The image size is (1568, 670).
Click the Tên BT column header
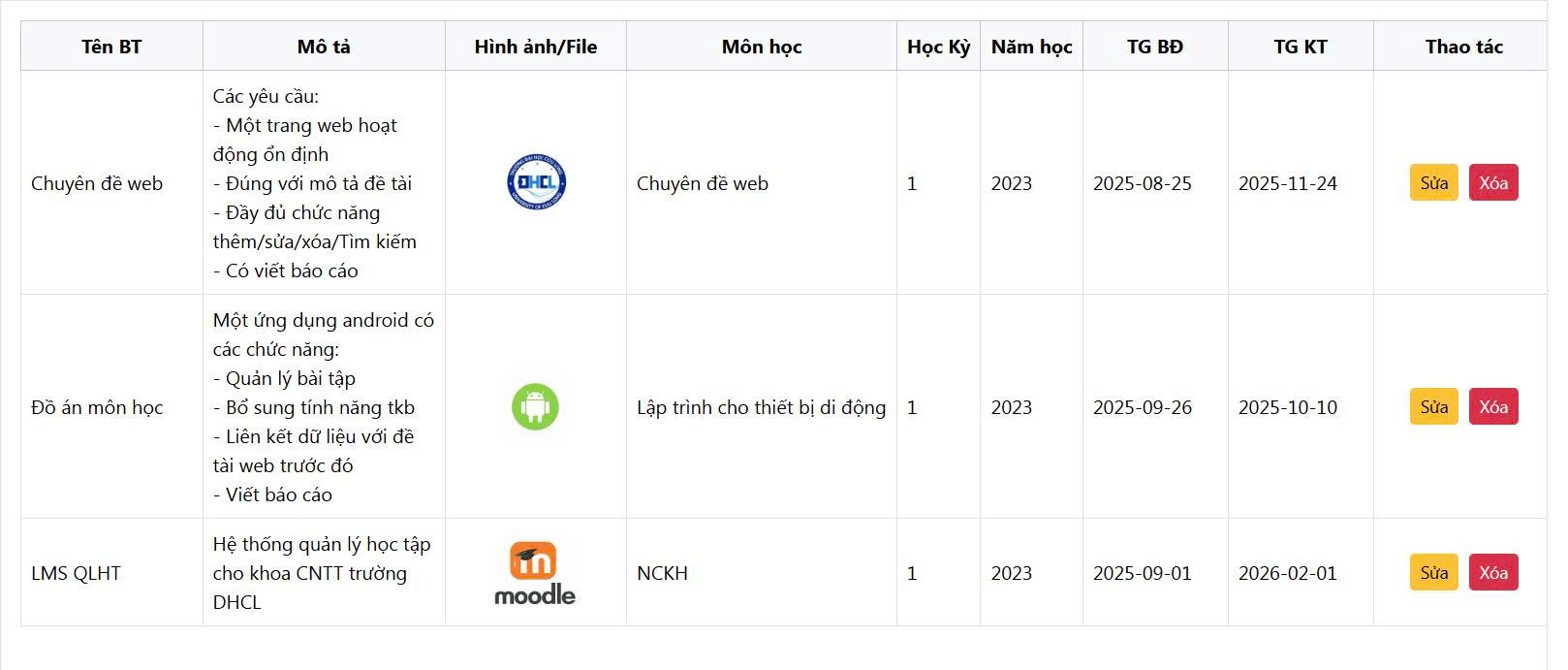(x=111, y=47)
